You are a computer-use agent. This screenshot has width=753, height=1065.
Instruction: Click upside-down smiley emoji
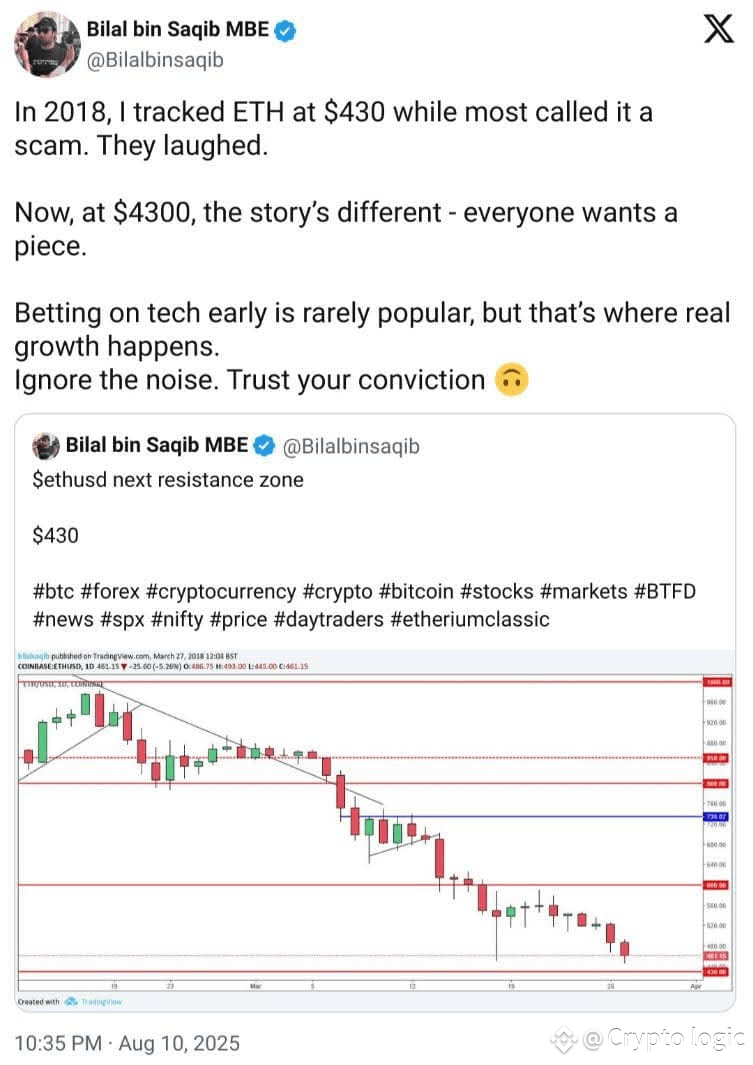511,380
